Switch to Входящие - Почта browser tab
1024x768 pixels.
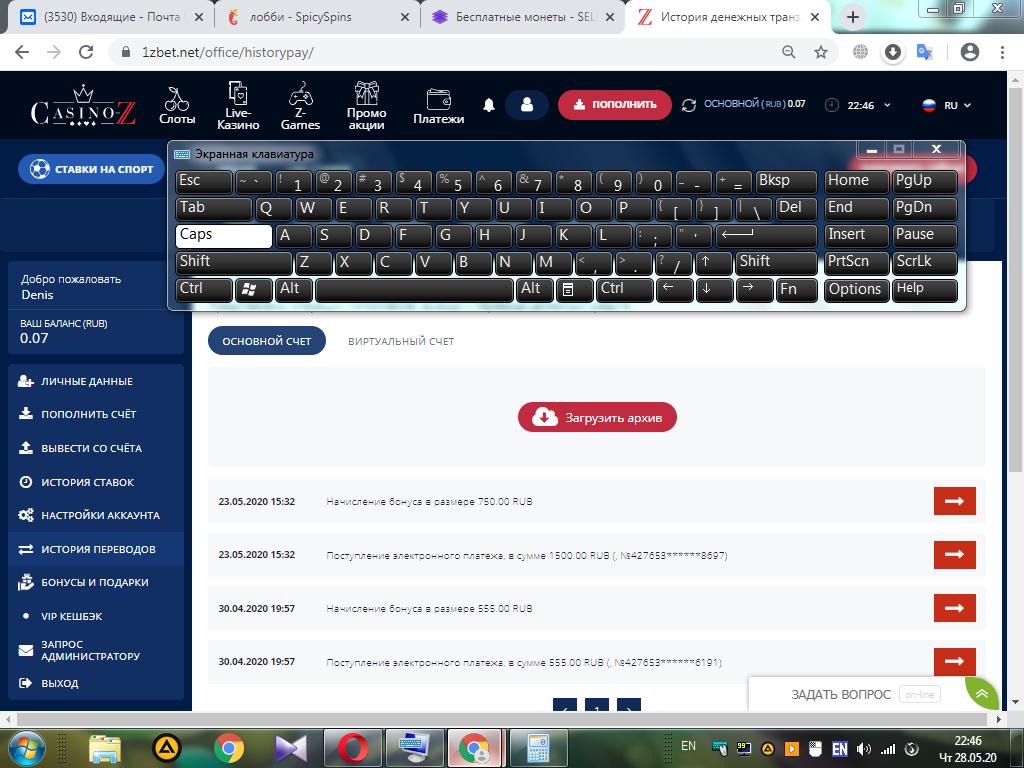(111, 18)
